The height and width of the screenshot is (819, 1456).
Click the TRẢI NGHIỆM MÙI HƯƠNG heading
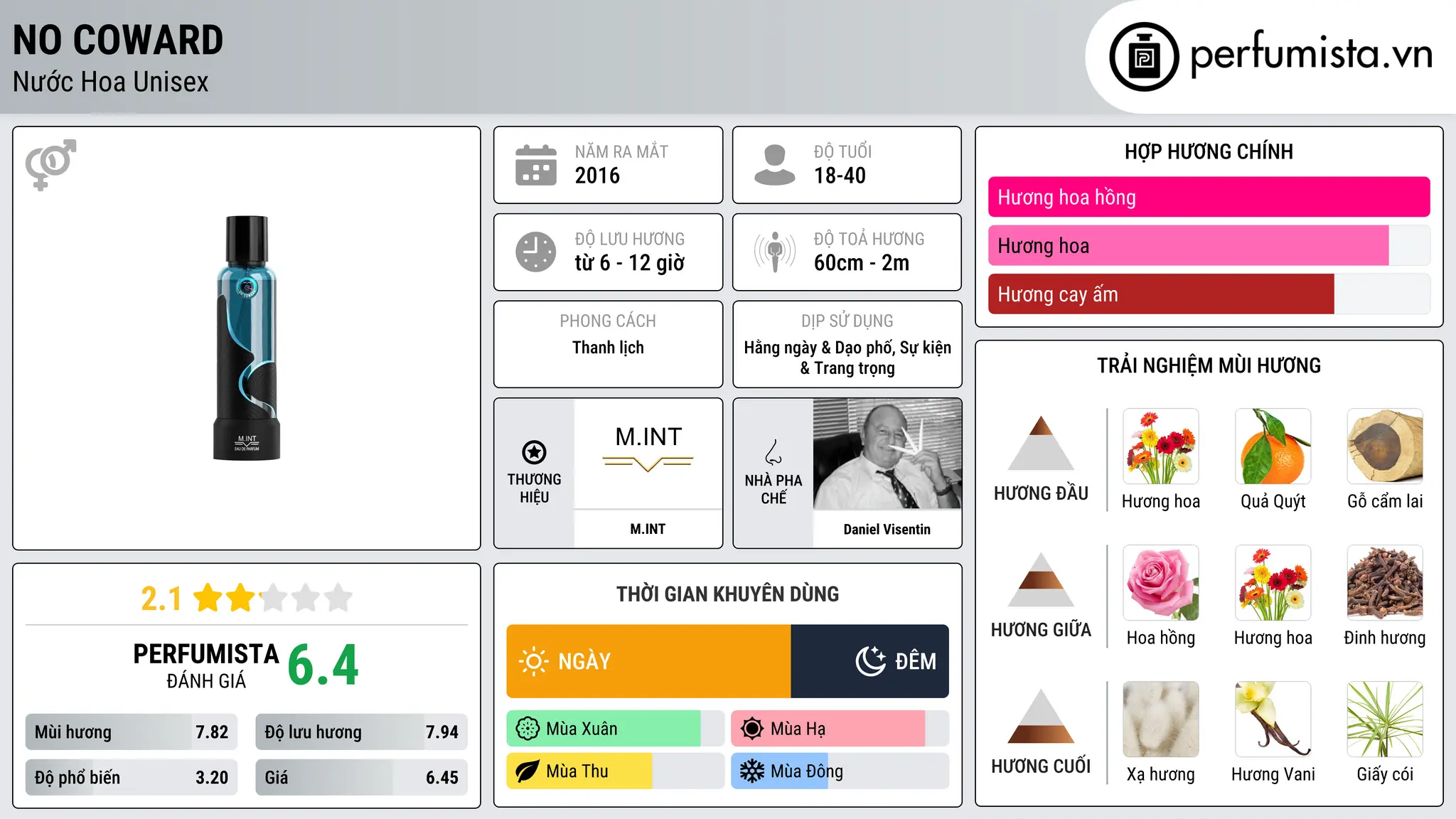[1209, 365]
